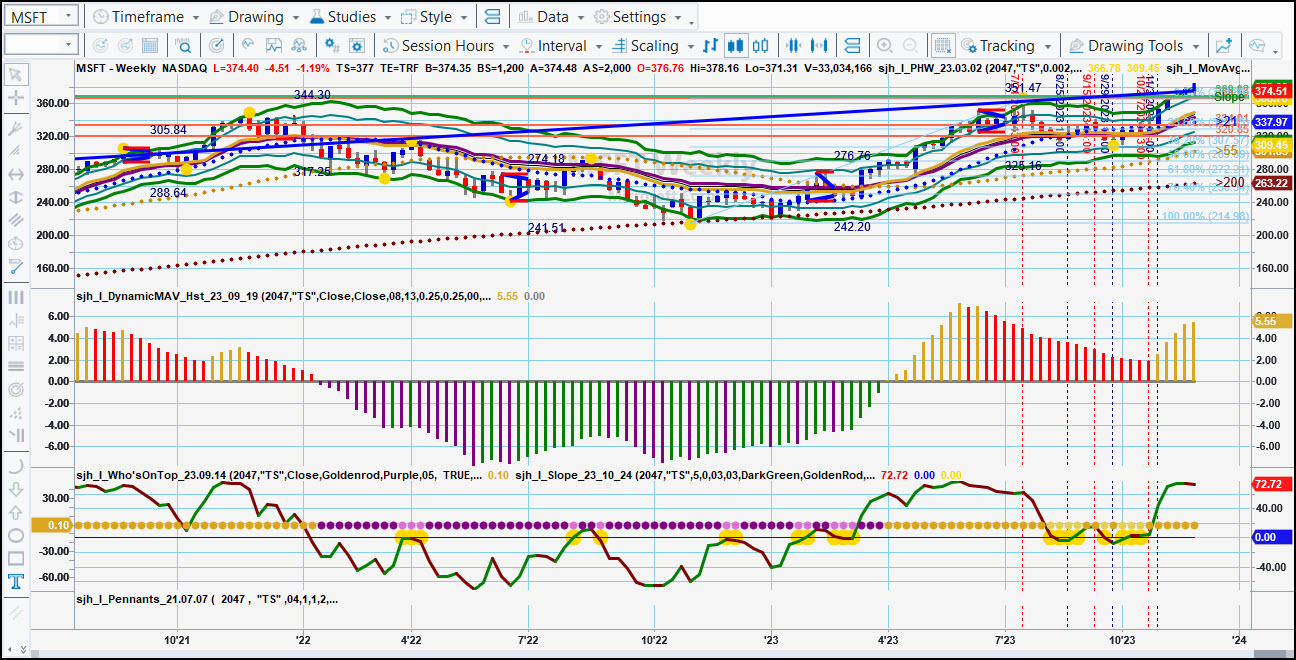Click the 241.51 low price annotation
This screenshot has width=1296, height=660.
(547, 228)
